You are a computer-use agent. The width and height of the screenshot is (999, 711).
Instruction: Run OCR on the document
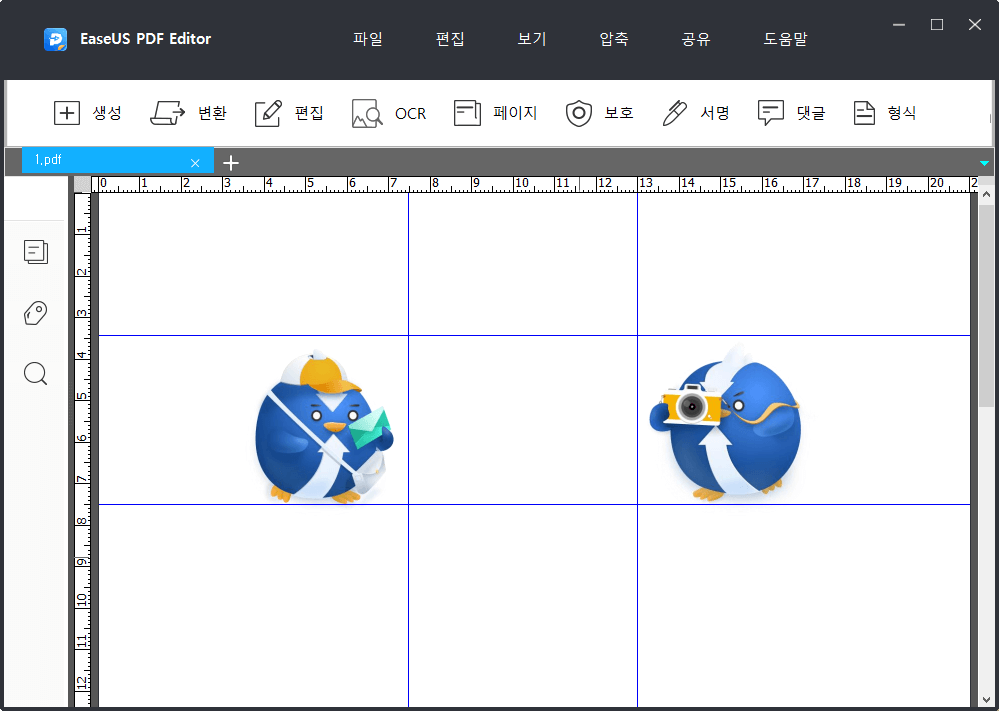389,112
